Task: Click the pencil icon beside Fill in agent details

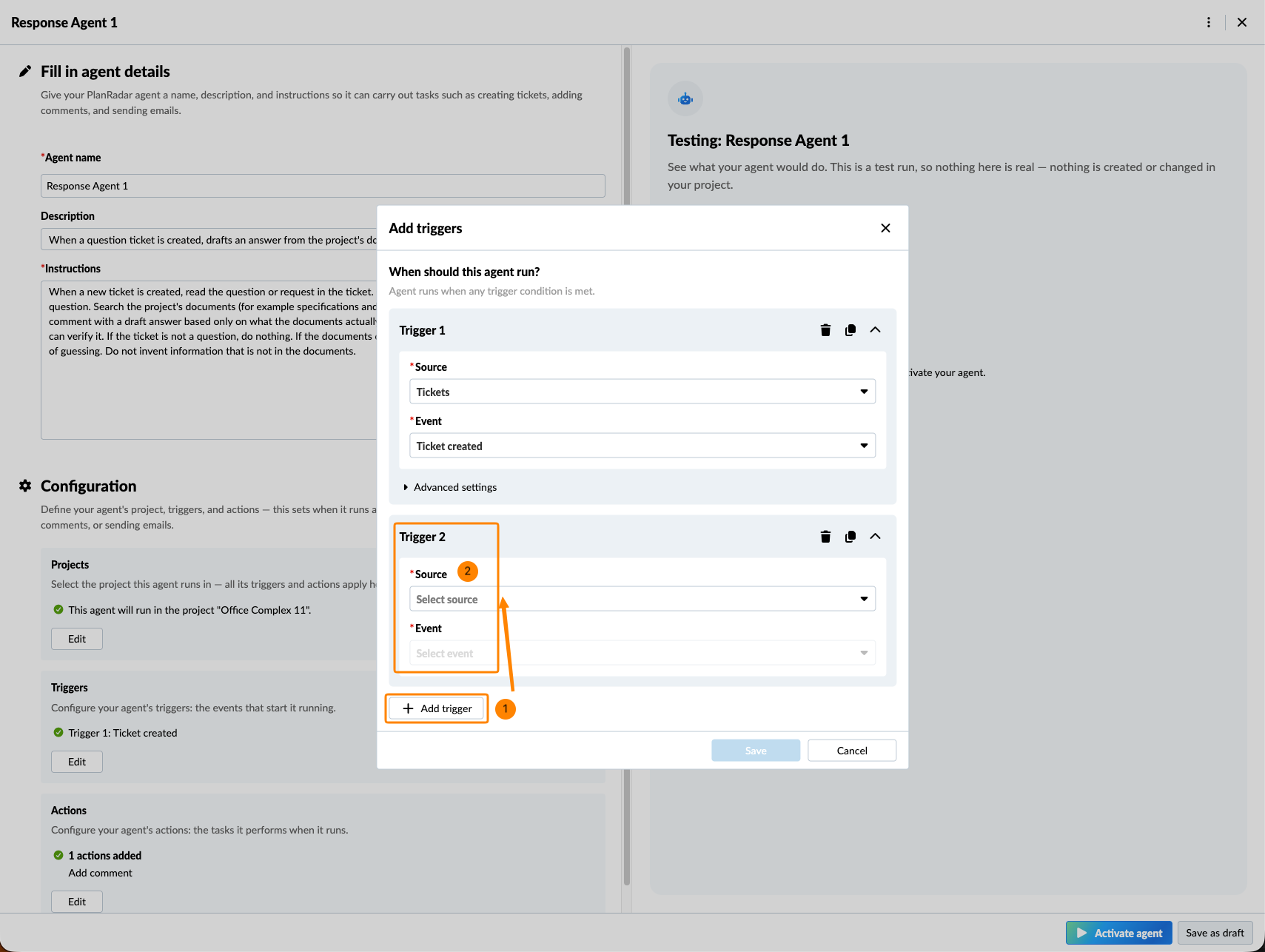Action: click(x=25, y=71)
